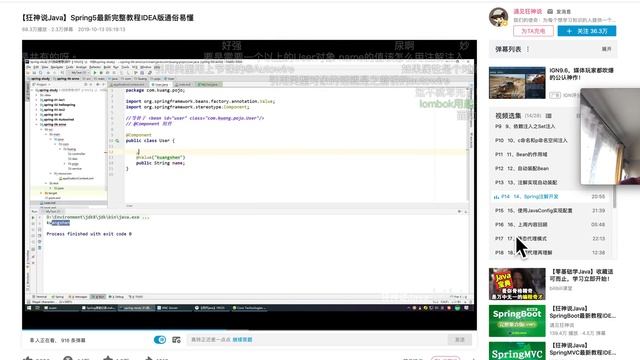Open danmaku settings icon next to switch
Viewport: 640px width, 360px height.
tap(176, 340)
